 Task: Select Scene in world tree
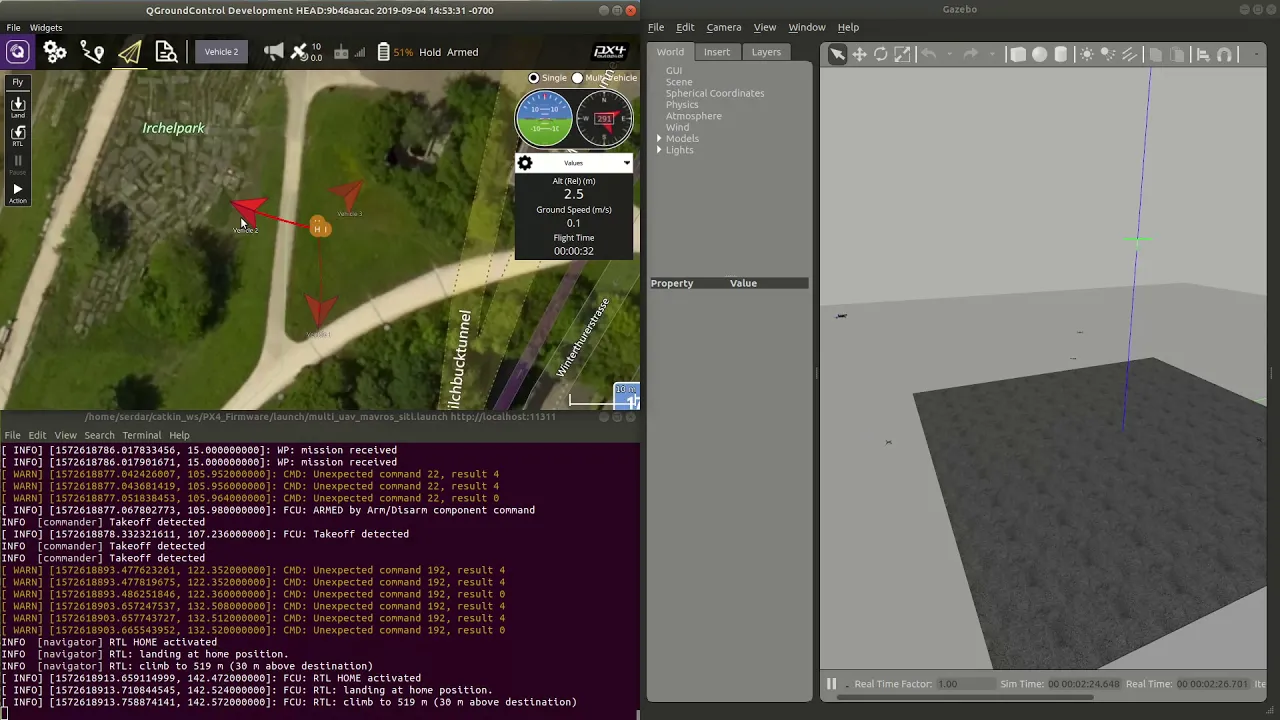point(679,82)
